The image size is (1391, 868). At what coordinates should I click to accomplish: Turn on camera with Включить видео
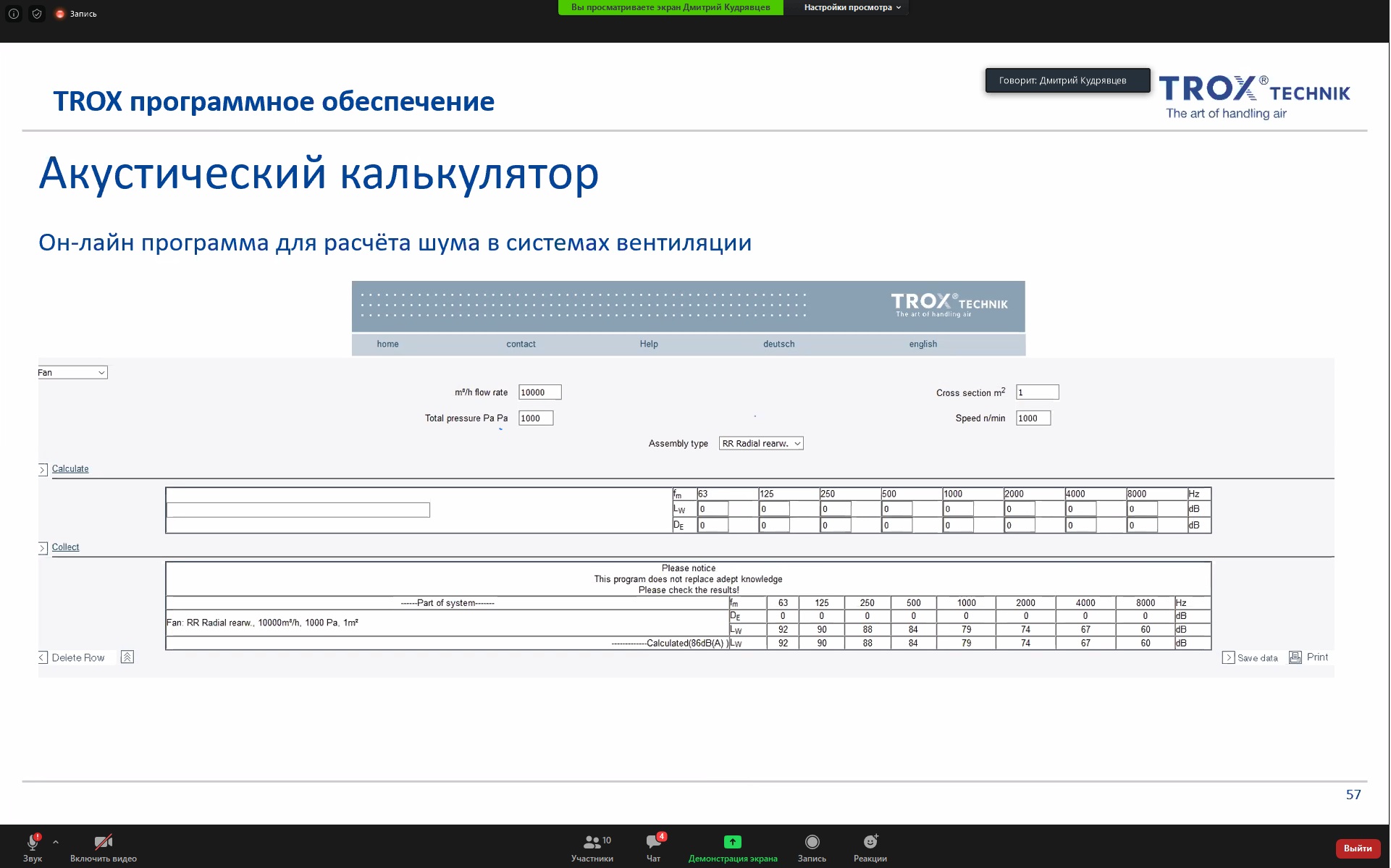[104, 847]
